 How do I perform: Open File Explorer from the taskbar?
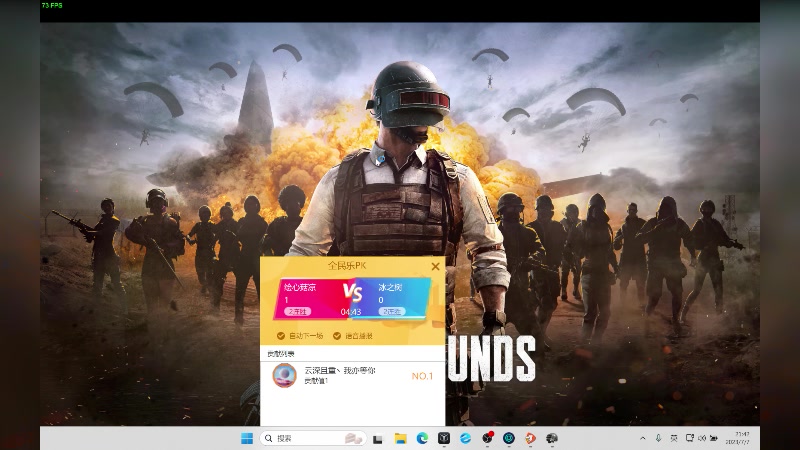401,438
